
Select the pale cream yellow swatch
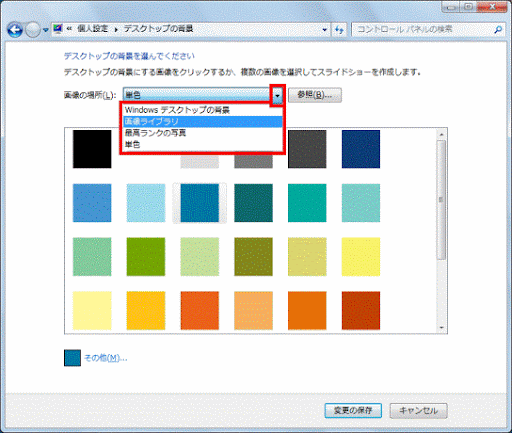92,311
